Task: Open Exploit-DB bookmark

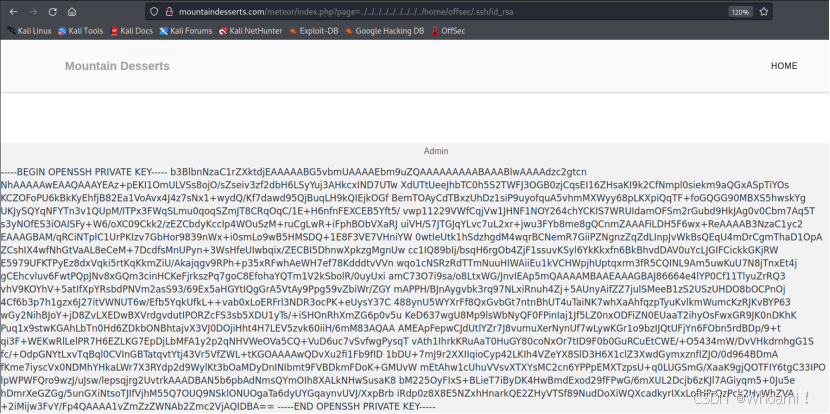Action: [x=314, y=31]
